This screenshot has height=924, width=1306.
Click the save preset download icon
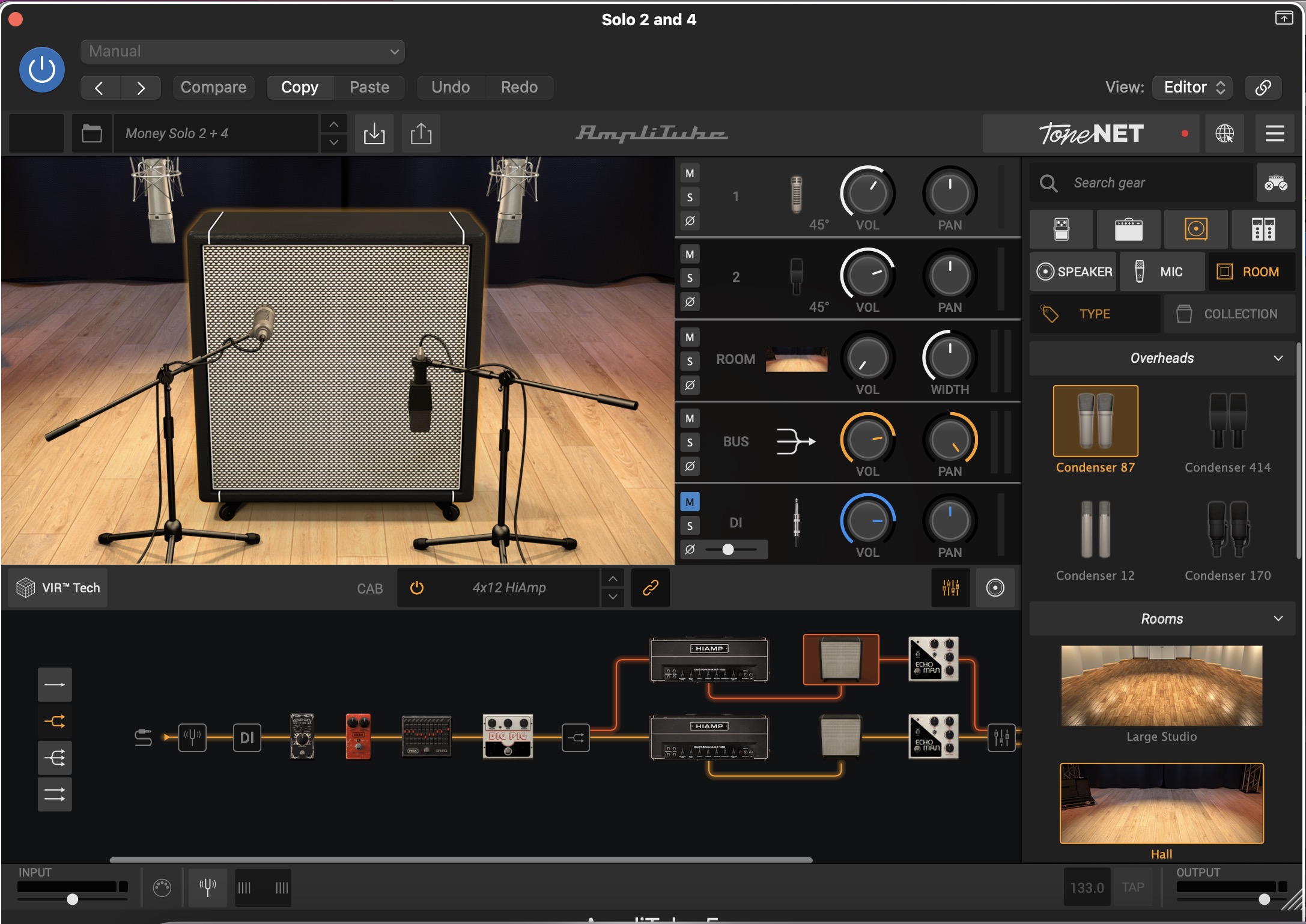374,133
